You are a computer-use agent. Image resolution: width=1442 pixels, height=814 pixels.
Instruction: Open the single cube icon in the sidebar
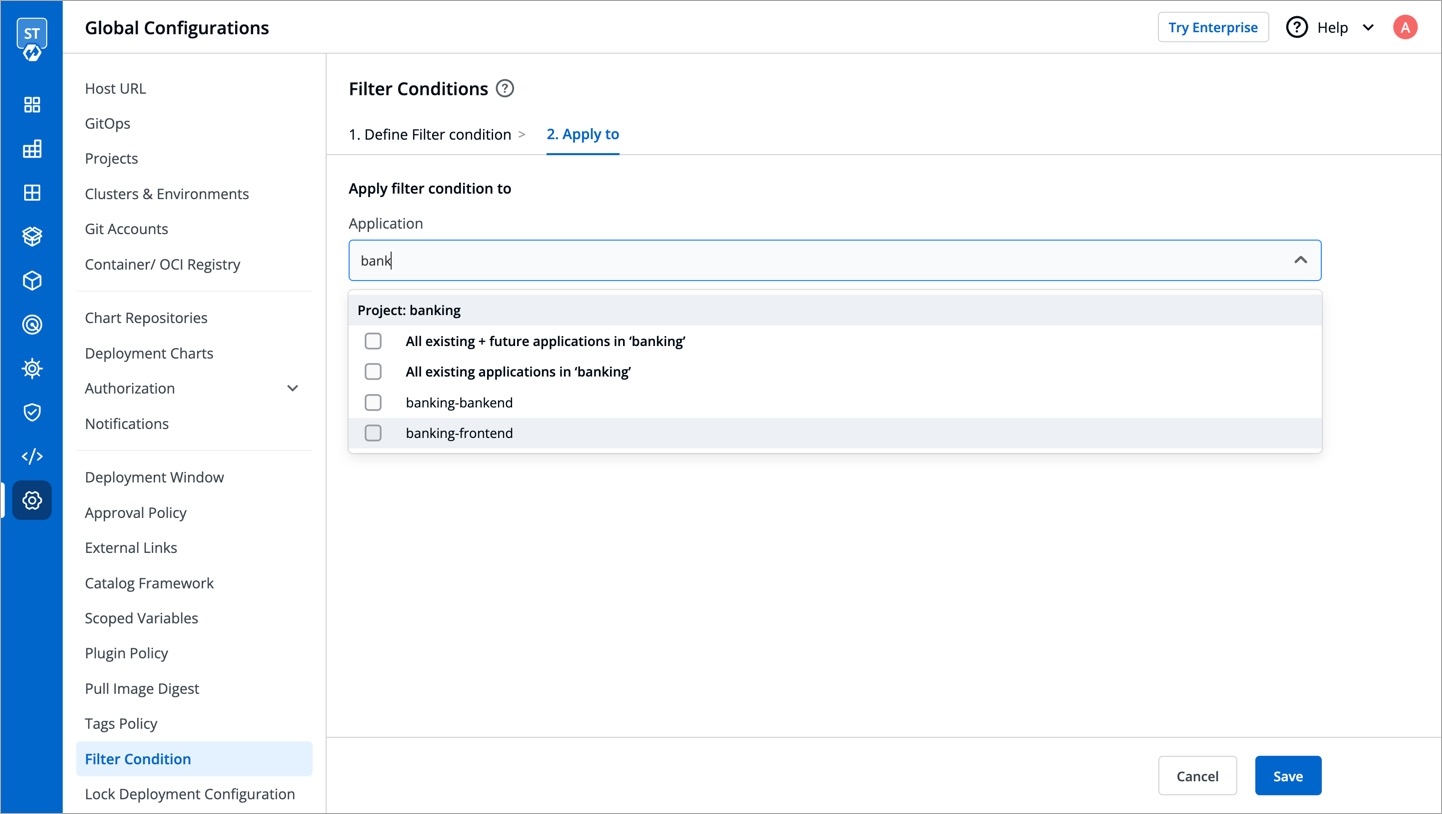32,281
